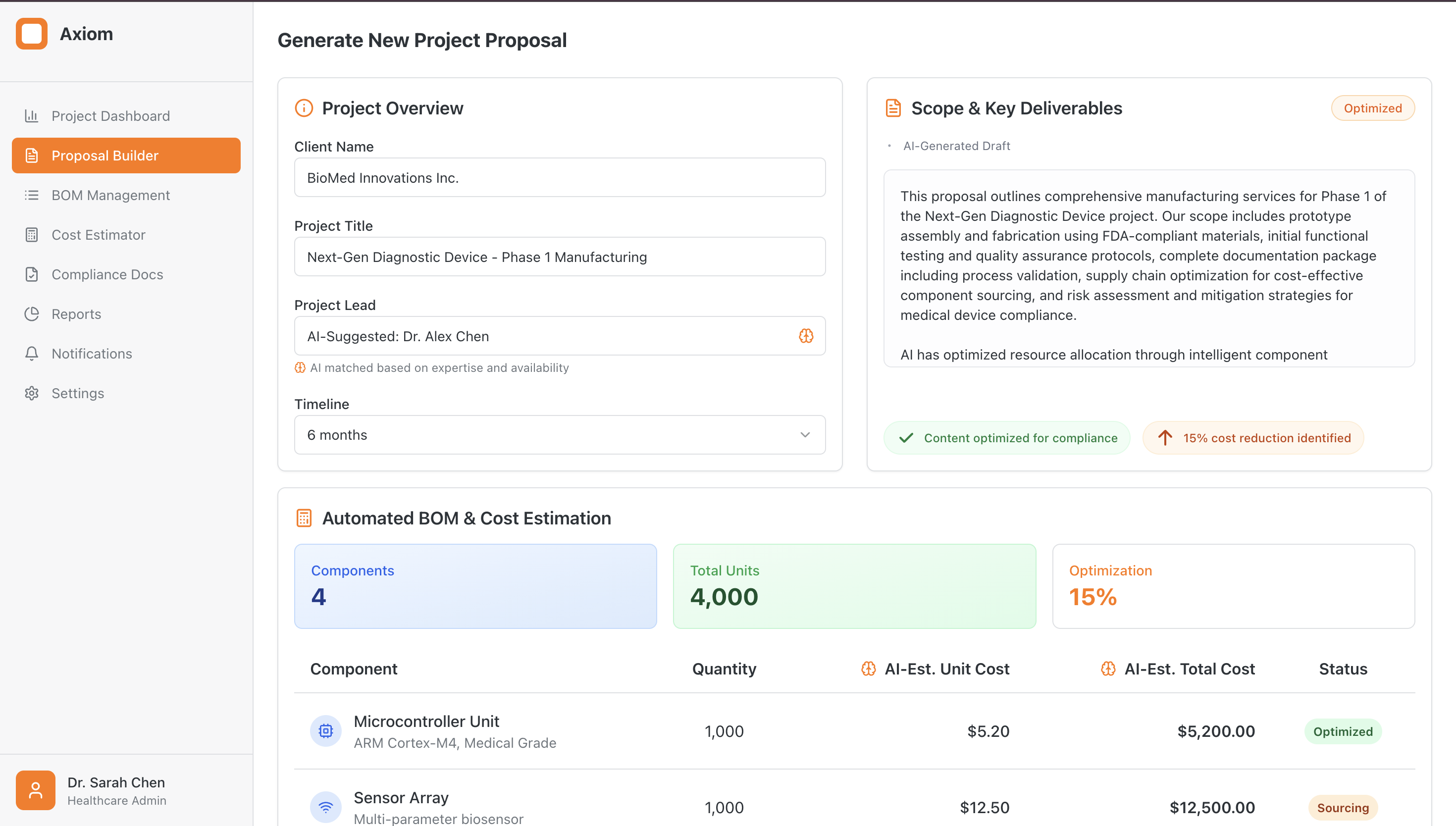Select the Total Units 4,000 card
Image resolution: width=1456 pixels, height=826 pixels.
[x=854, y=587]
